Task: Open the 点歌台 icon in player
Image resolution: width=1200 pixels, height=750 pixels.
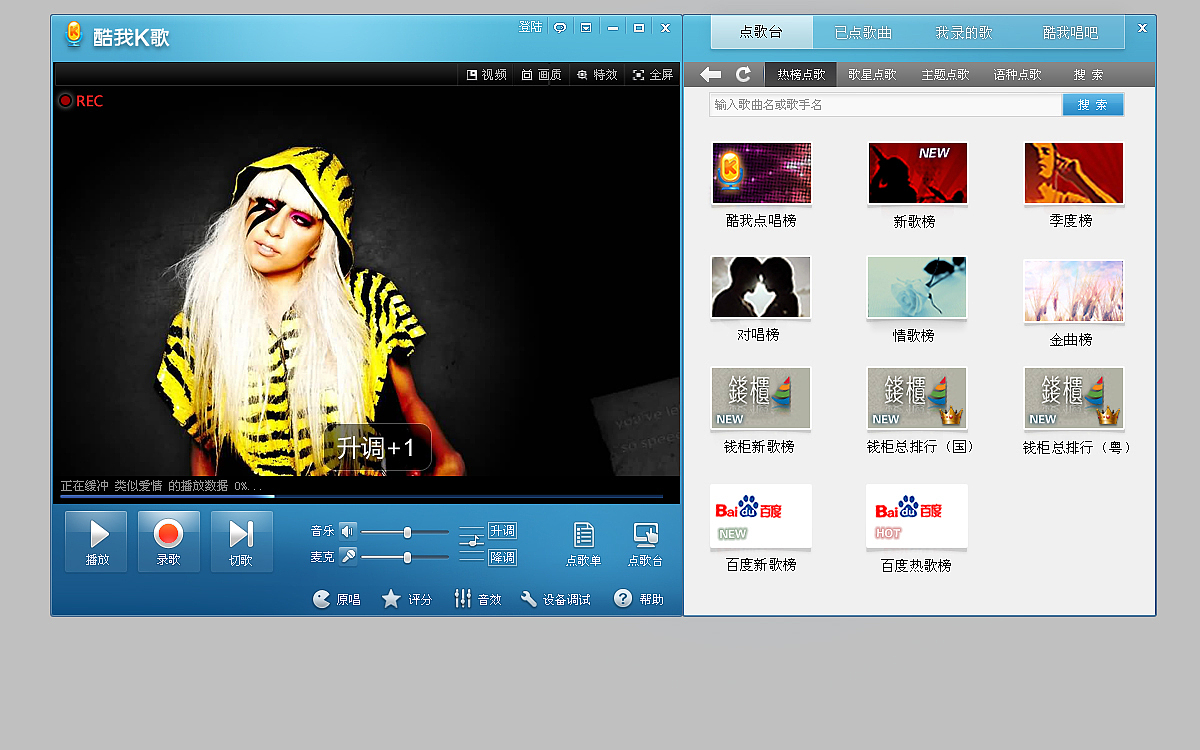Action: pos(646,545)
